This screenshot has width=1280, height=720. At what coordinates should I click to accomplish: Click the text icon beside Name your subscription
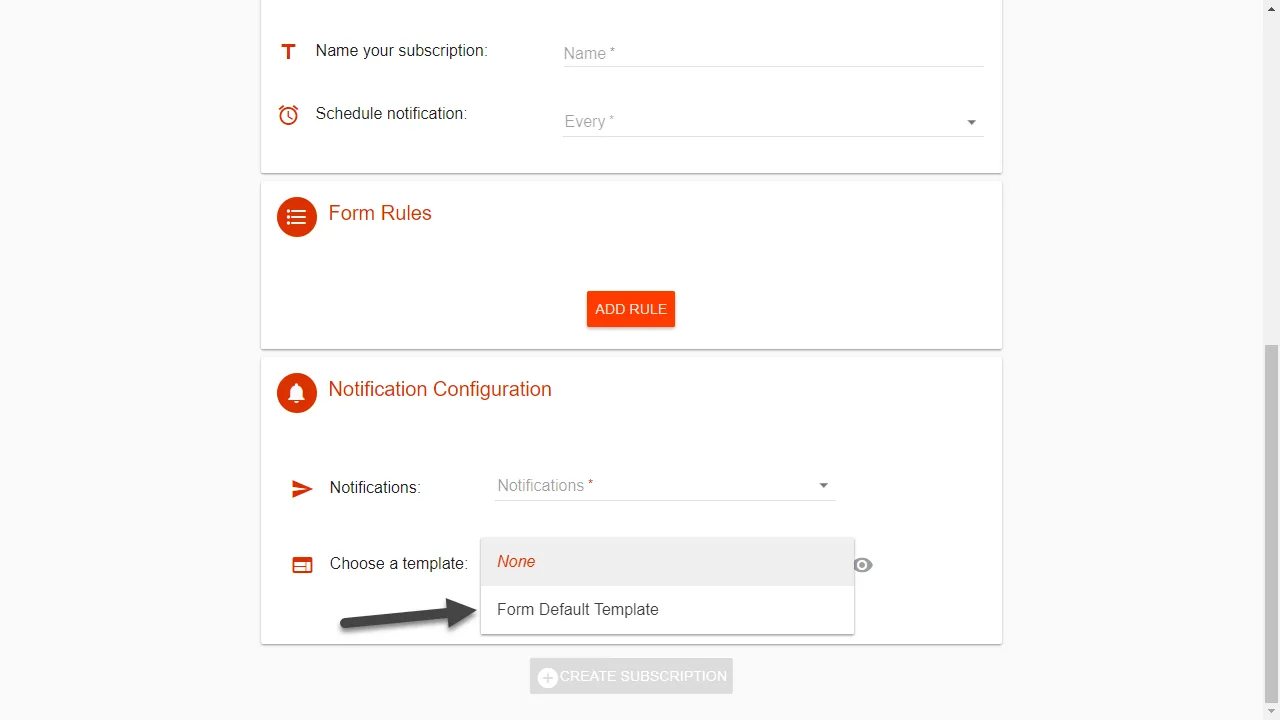(x=288, y=51)
